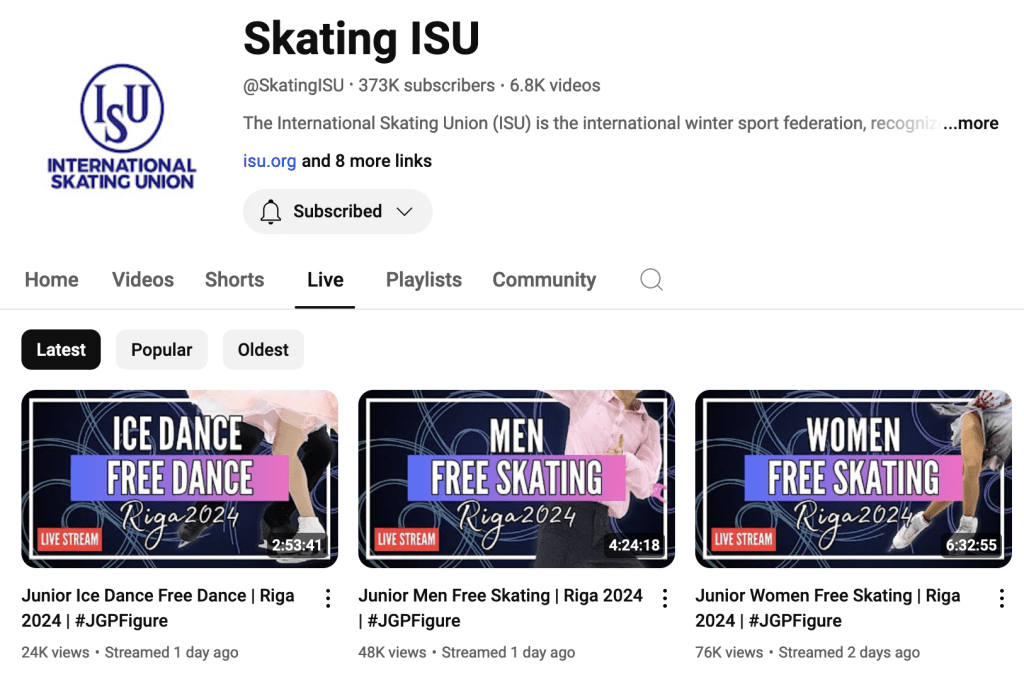Click the Skating ISU channel name

pyautogui.click(x=361, y=39)
